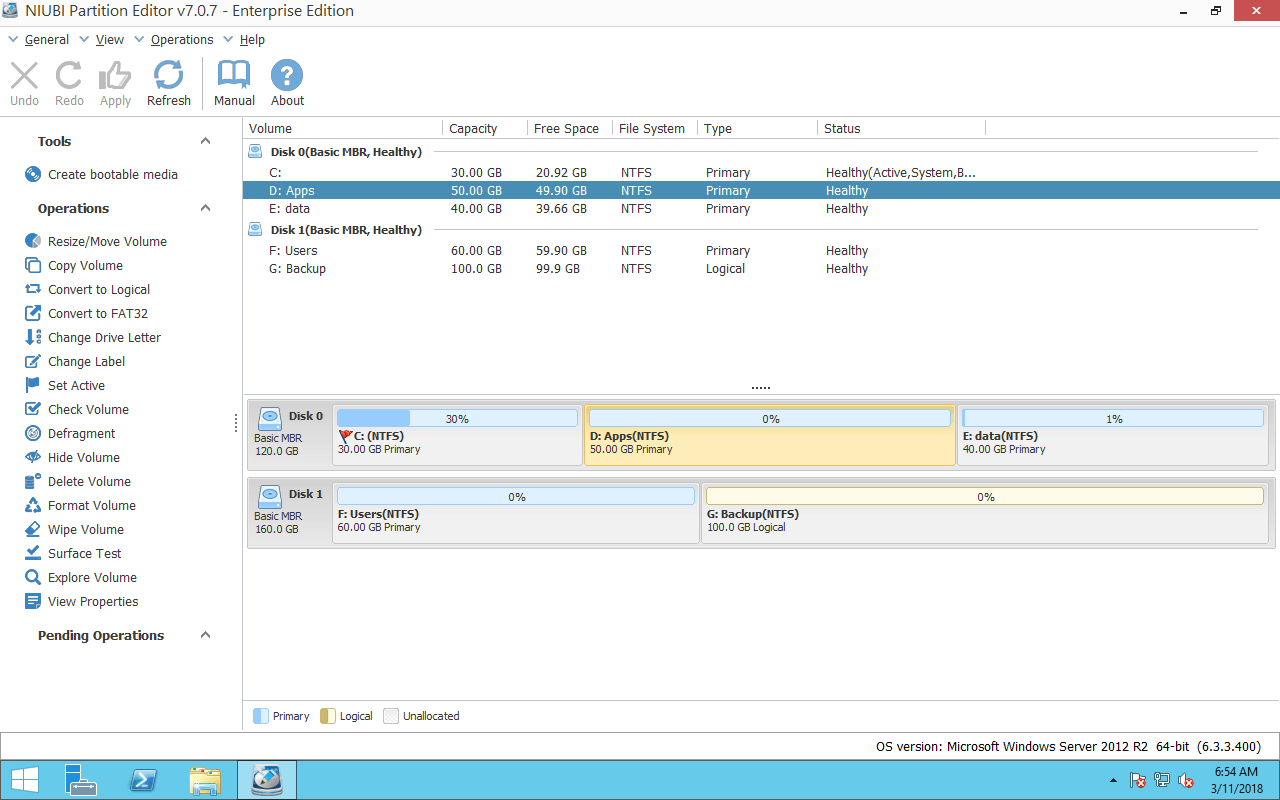Click the Disk 0 drive icon
This screenshot has height=800, width=1280.
point(269,418)
